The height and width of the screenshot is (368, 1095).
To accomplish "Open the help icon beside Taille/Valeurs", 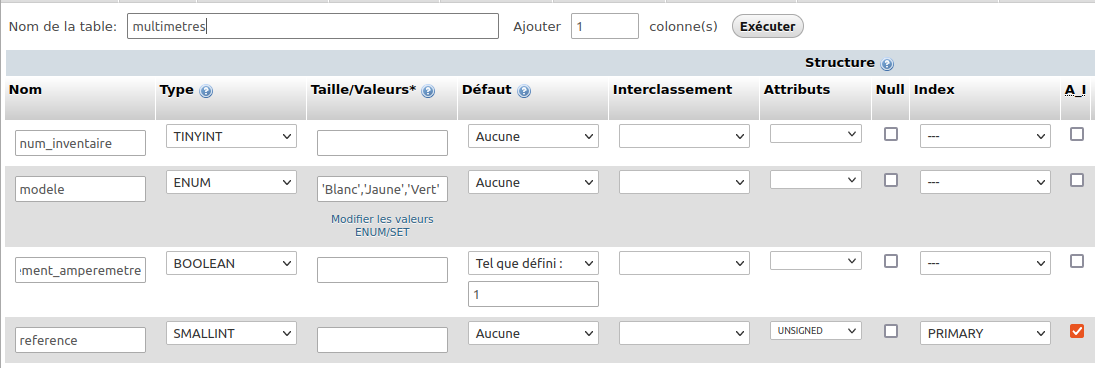I will click(428, 91).
